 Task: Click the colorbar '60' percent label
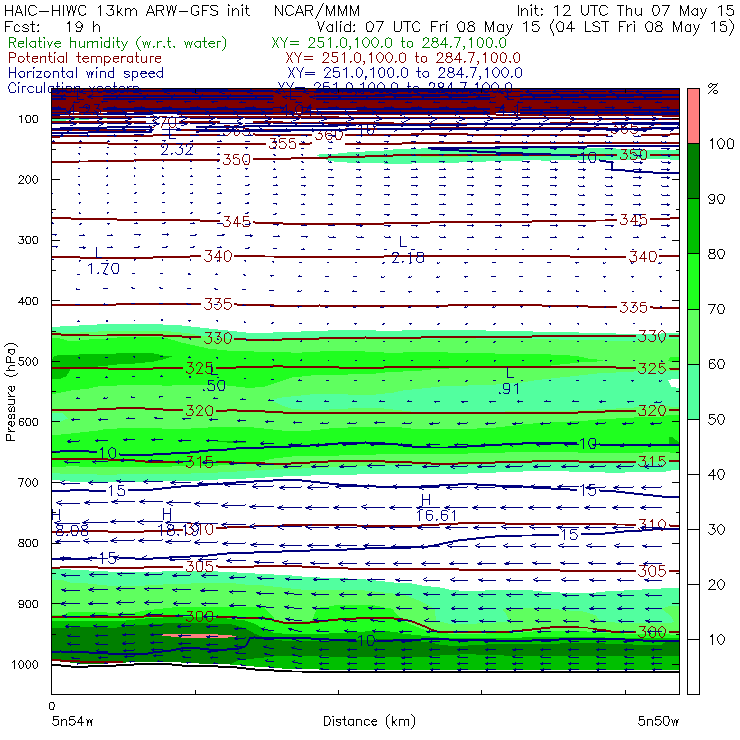[716, 364]
